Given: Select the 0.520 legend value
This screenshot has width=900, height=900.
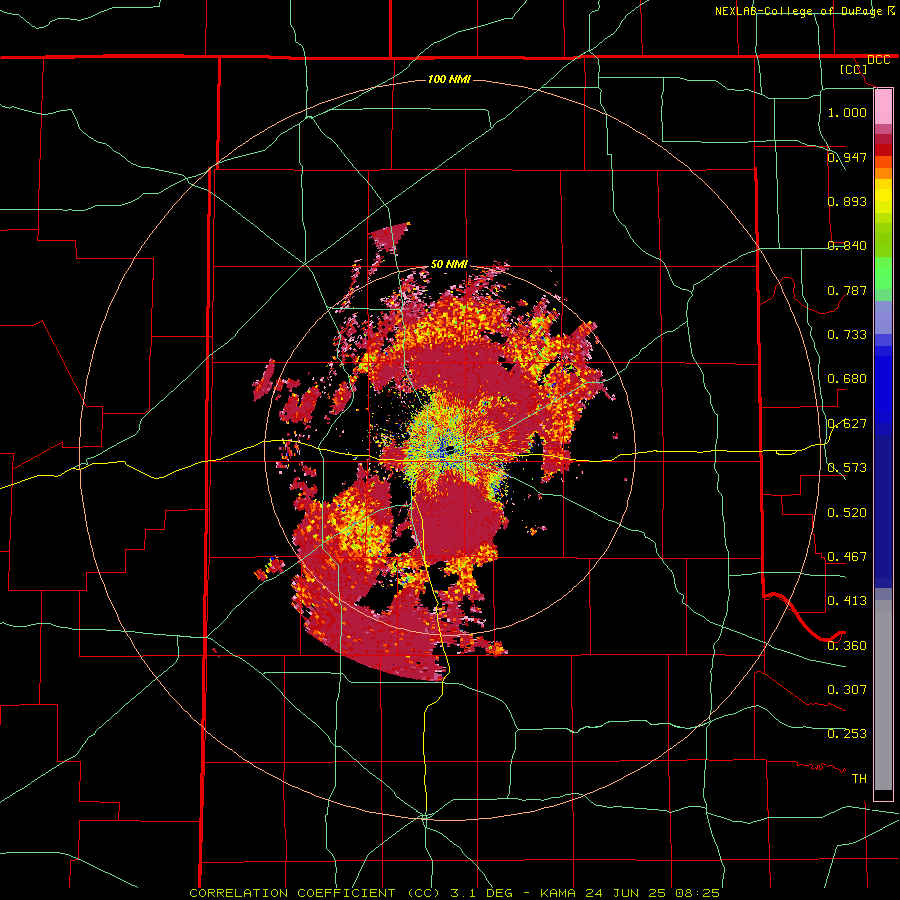Looking at the screenshot, I should [847, 512].
